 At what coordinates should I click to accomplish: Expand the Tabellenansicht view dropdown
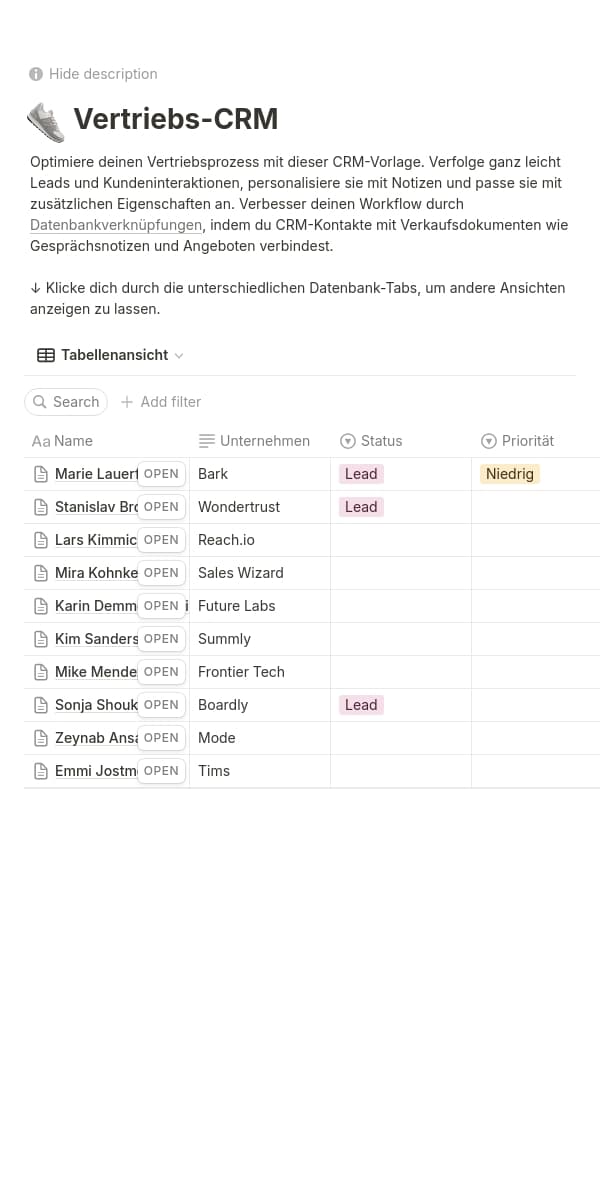(x=178, y=355)
